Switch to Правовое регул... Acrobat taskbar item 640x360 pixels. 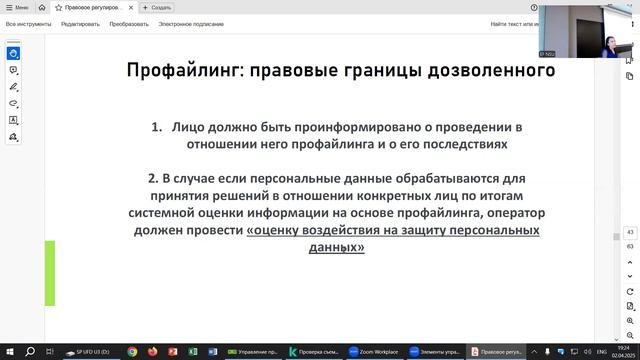point(496,352)
